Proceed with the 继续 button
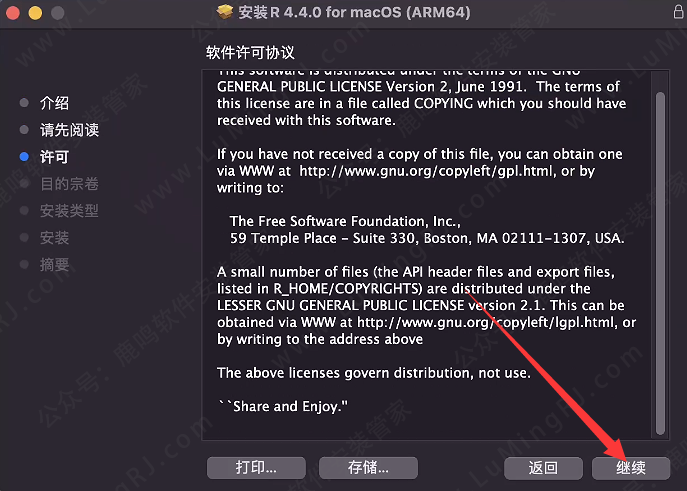Viewport: 687px width, 491px height. (x=631, y=468)
